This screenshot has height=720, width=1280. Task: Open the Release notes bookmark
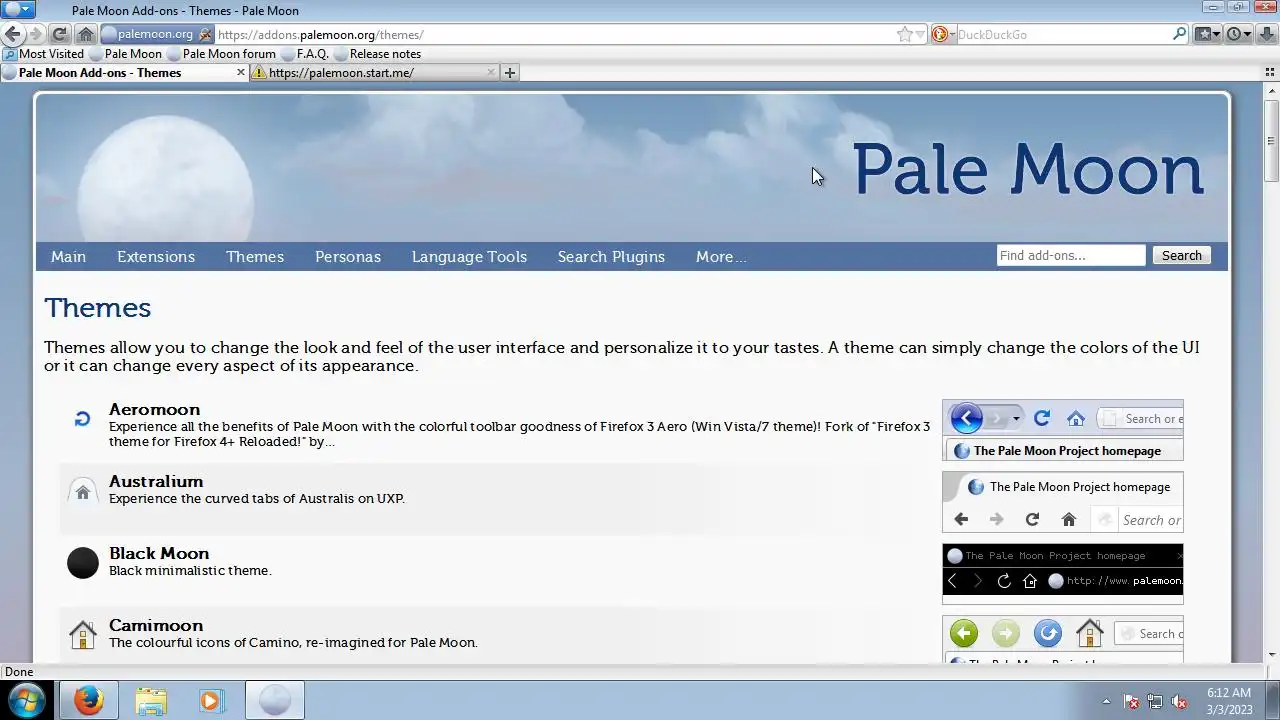tap(377, 54)
